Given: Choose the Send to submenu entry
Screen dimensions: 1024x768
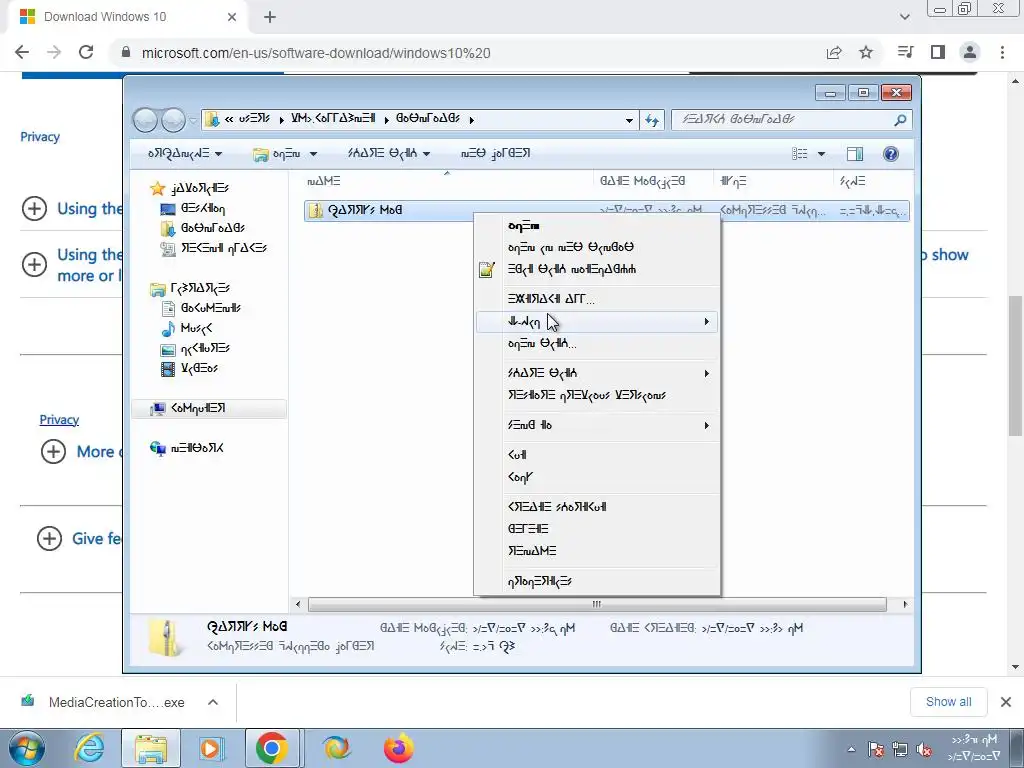Looking at the screenshot, I should [x=597, y=425].
